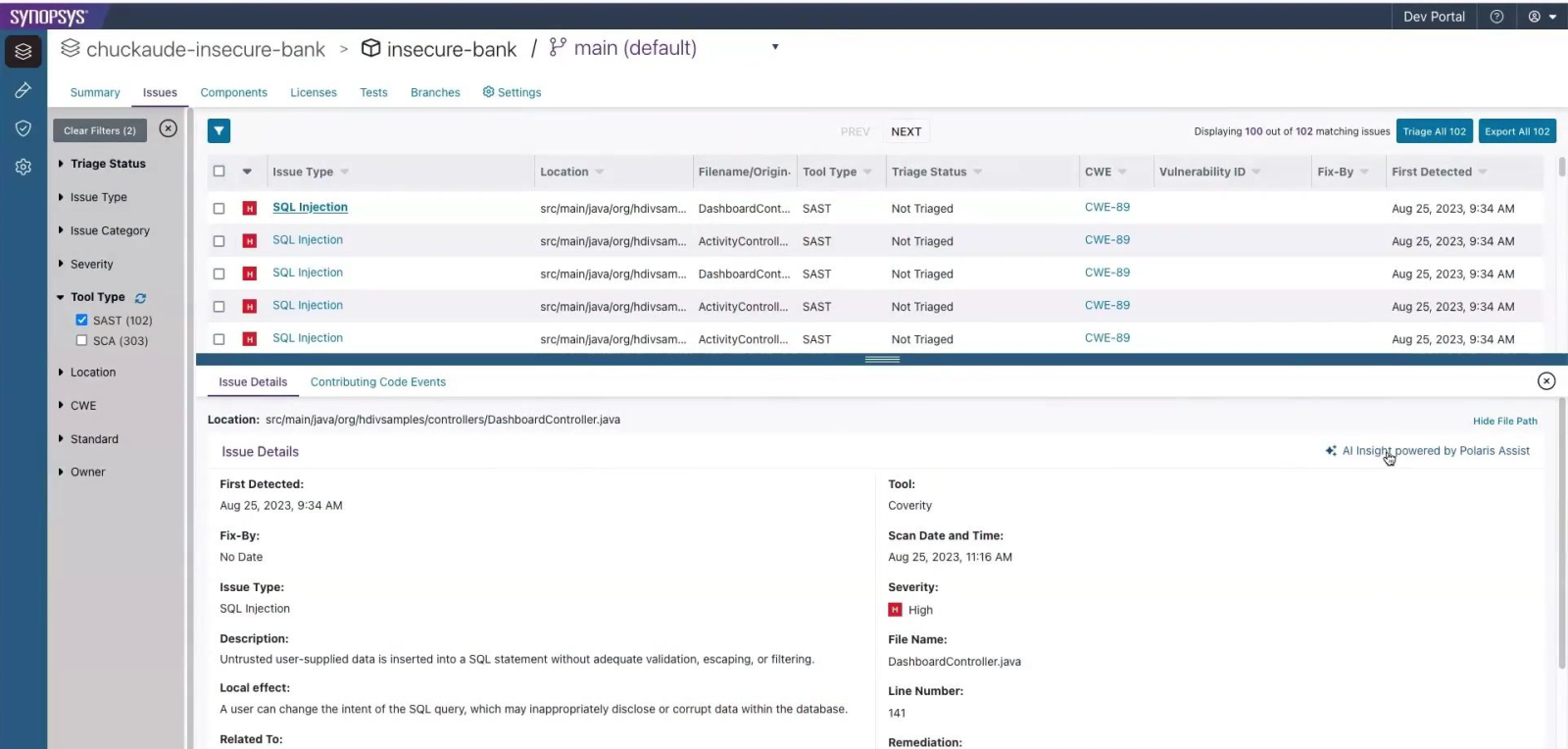Sort by Tool Type column arrow
1568x749 pixels.
pos(867,172)
